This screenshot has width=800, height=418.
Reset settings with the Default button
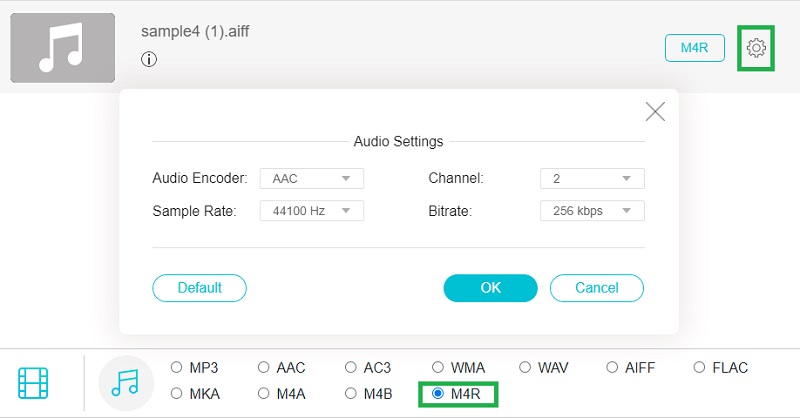pyautogui.click(x=199, y=288)
